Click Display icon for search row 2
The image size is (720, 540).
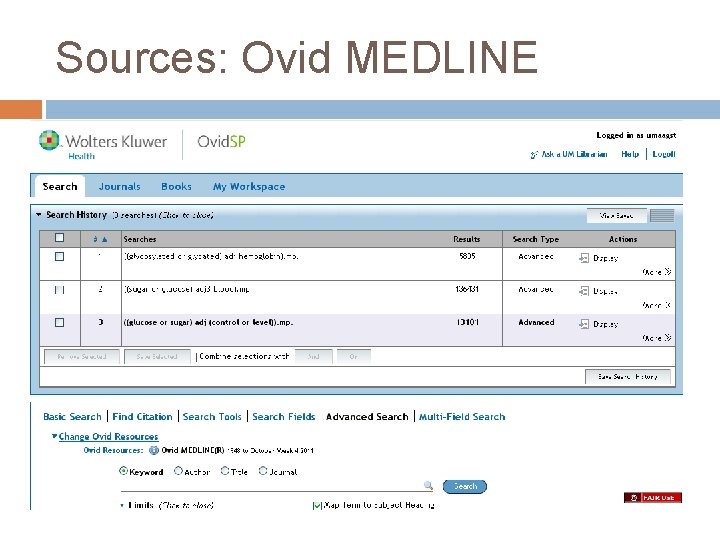tap(584, 291)
